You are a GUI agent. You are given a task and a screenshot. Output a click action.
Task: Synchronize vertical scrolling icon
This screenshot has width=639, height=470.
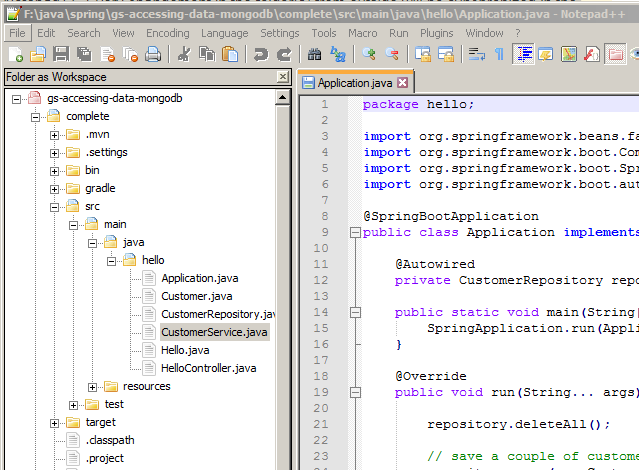click(x=423, y=54)
